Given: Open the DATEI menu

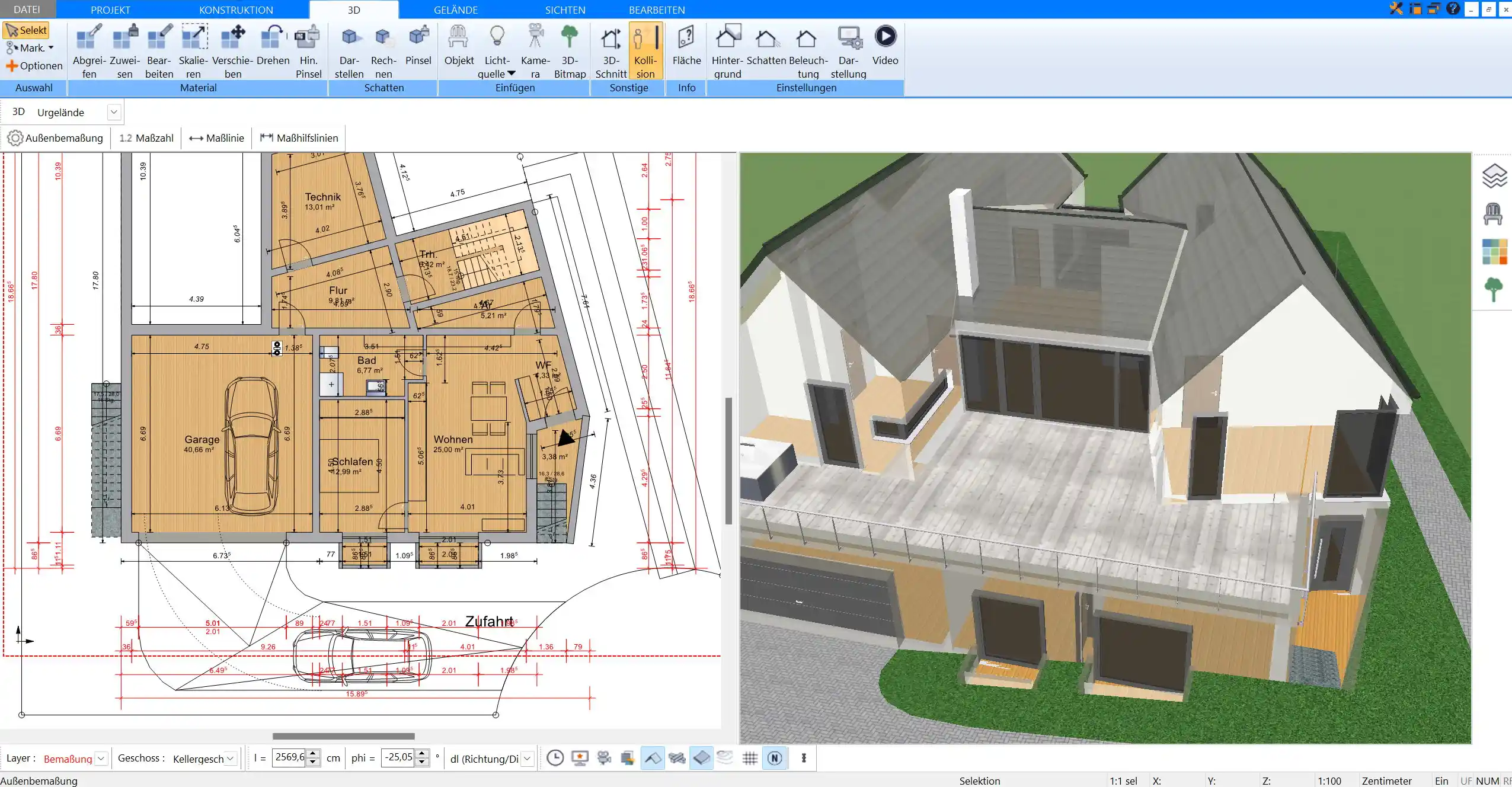Looking at the screenshot, I should point(27,9).
